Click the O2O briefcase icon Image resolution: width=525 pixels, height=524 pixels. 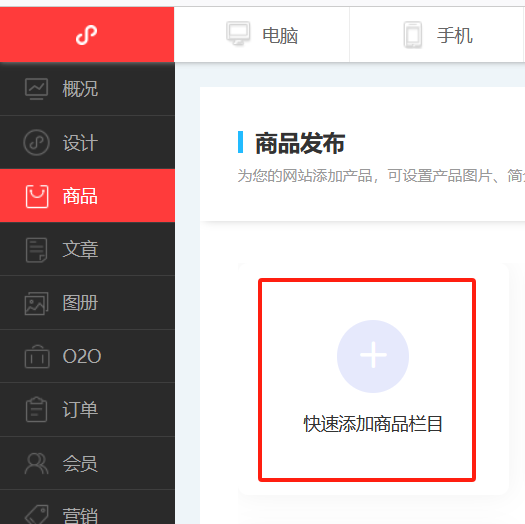(37, 357)
